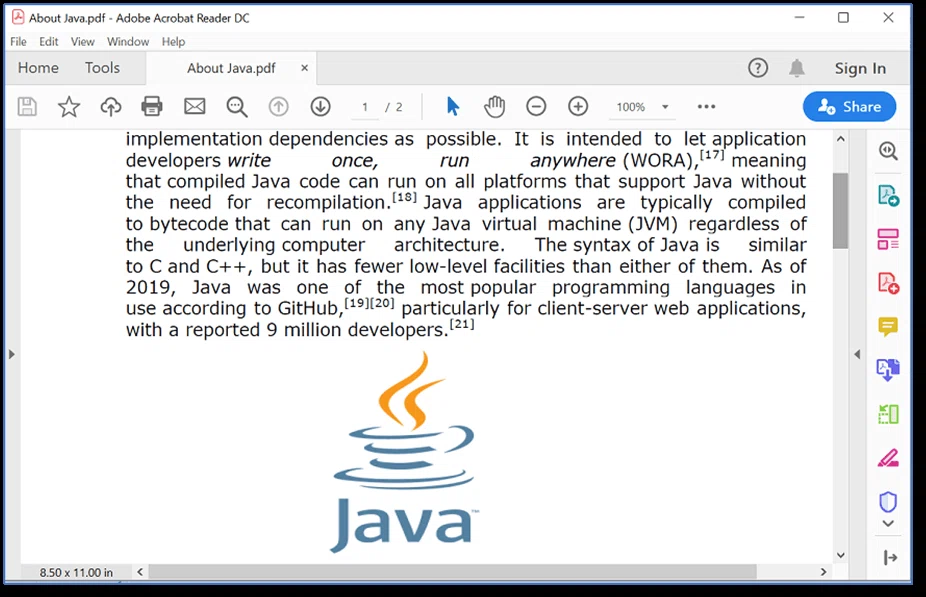This screenshot has width=926, height=597.
Task: Switch to the Home tab
Action: tap(38, 68)
